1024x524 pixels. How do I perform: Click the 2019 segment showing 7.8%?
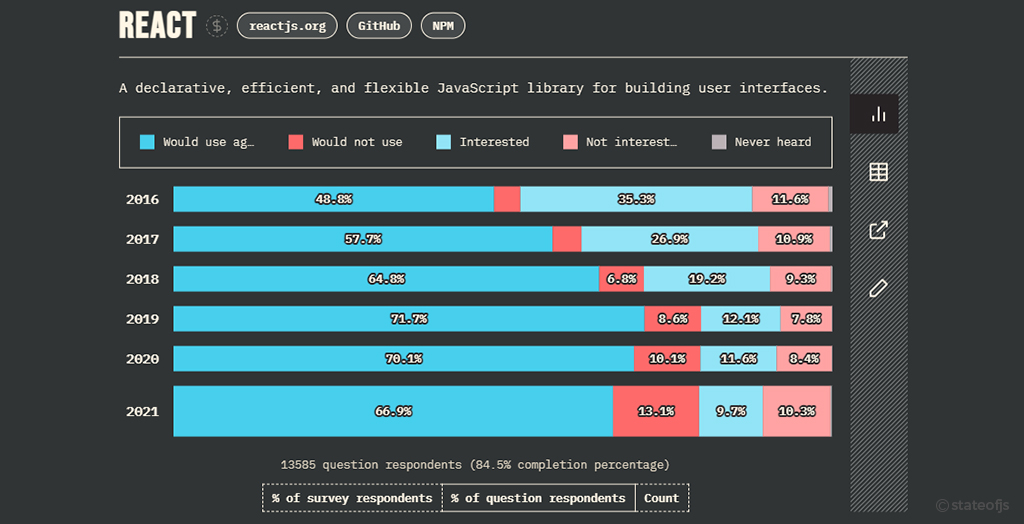pos(806,319)
